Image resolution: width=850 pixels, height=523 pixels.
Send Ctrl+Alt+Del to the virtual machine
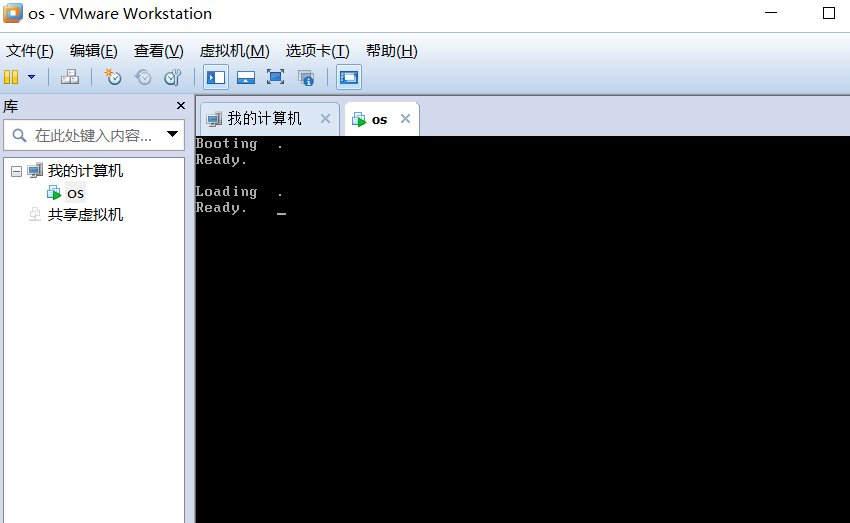69,77
